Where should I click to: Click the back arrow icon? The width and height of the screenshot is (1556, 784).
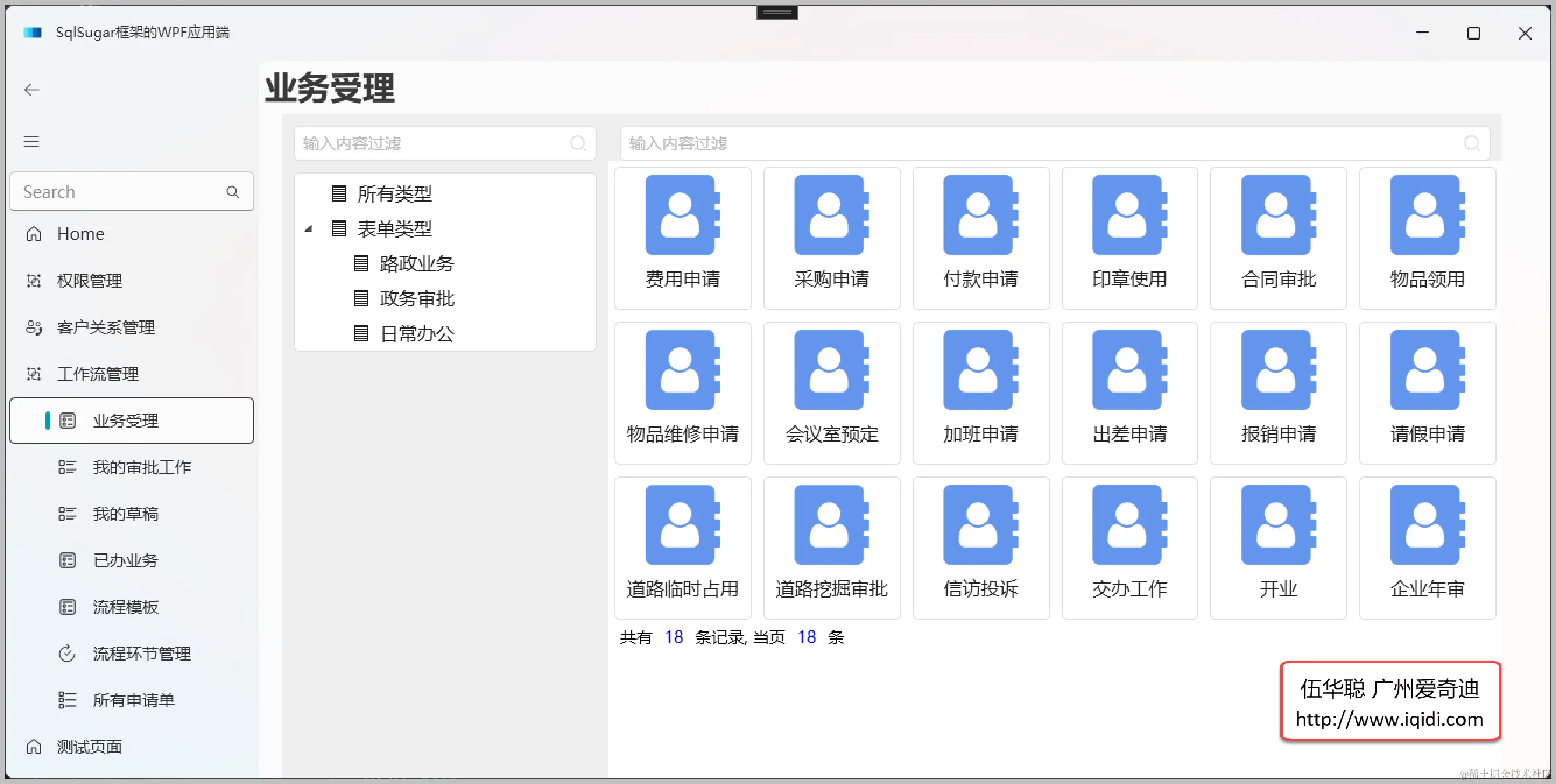tap(31, 90)
